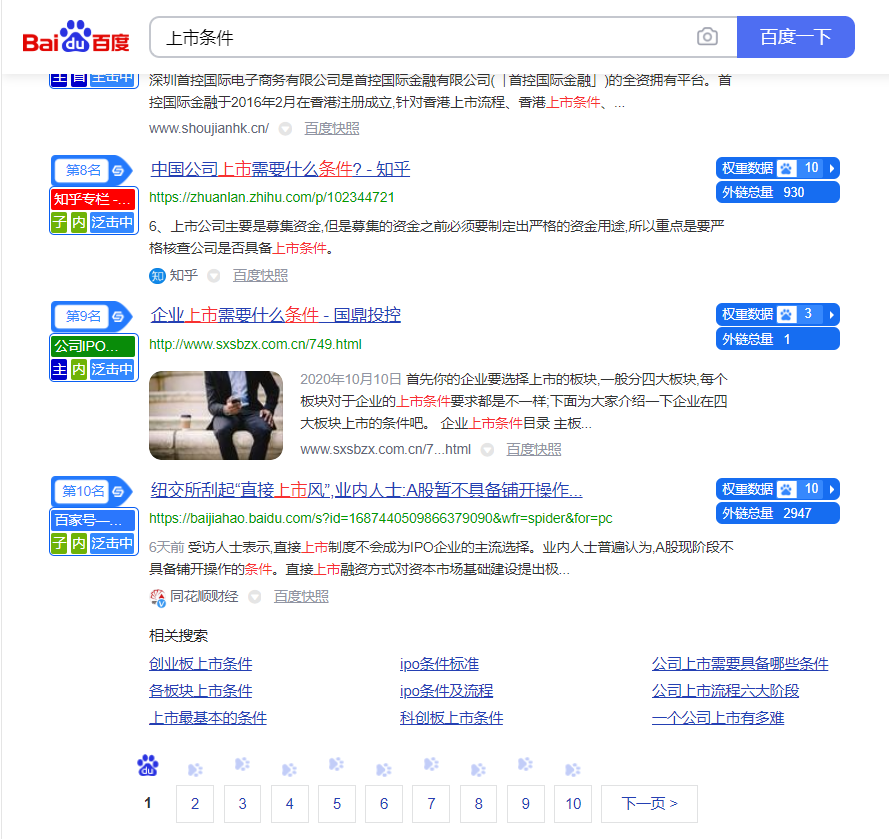
Task: Click the green URL www.sxsbzx.com.cn/749.html
Action: [255, 344]
